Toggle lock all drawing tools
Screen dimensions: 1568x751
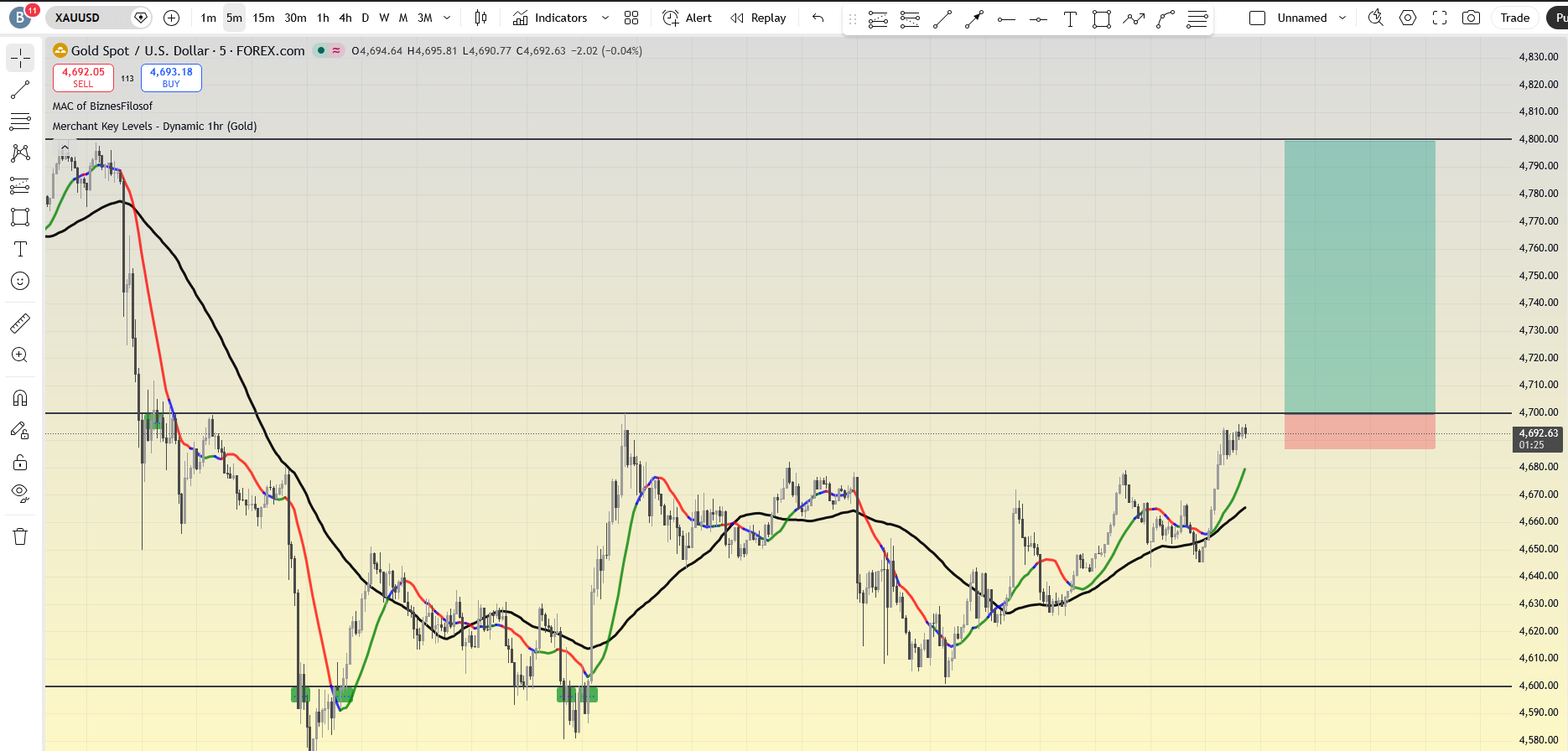[20, 463]
